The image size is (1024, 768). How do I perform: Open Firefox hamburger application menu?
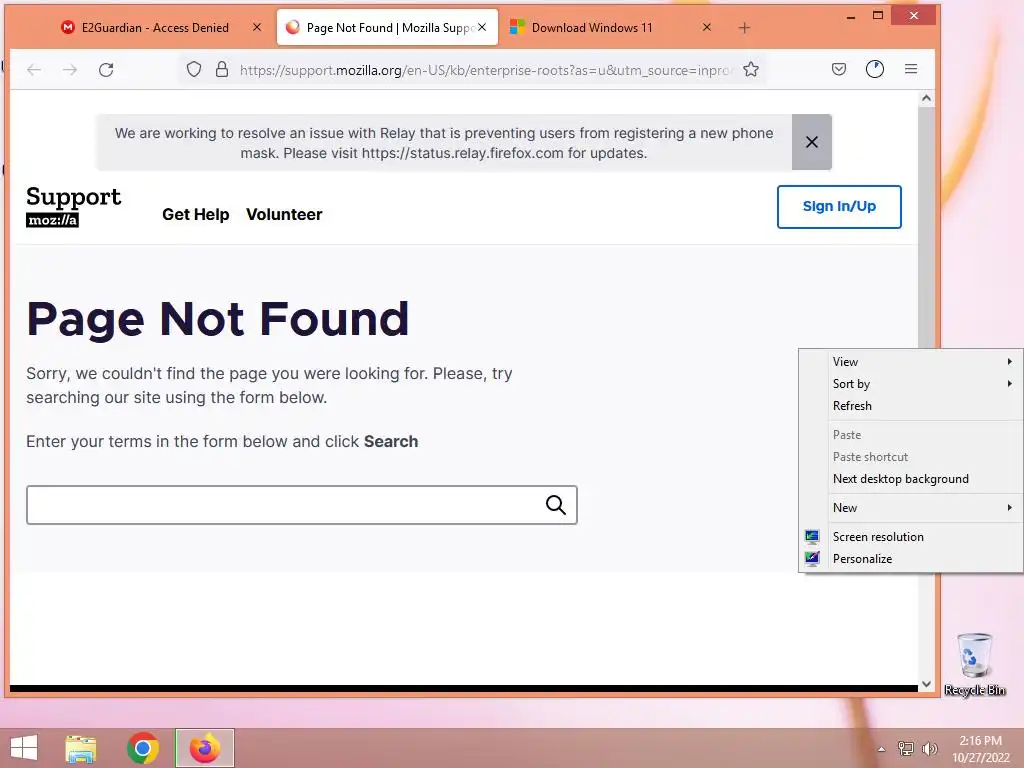(x=911, y=69)
